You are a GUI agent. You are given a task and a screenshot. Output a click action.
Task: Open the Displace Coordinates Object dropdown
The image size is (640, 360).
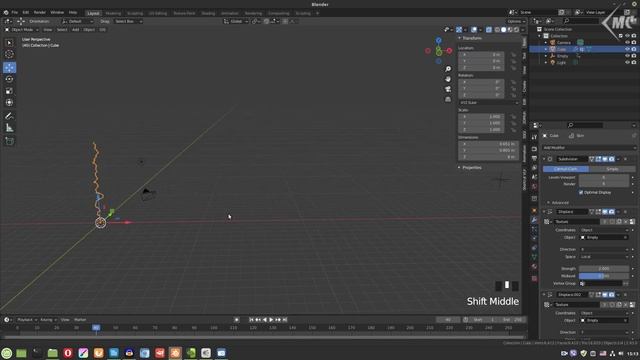(604, 230)
